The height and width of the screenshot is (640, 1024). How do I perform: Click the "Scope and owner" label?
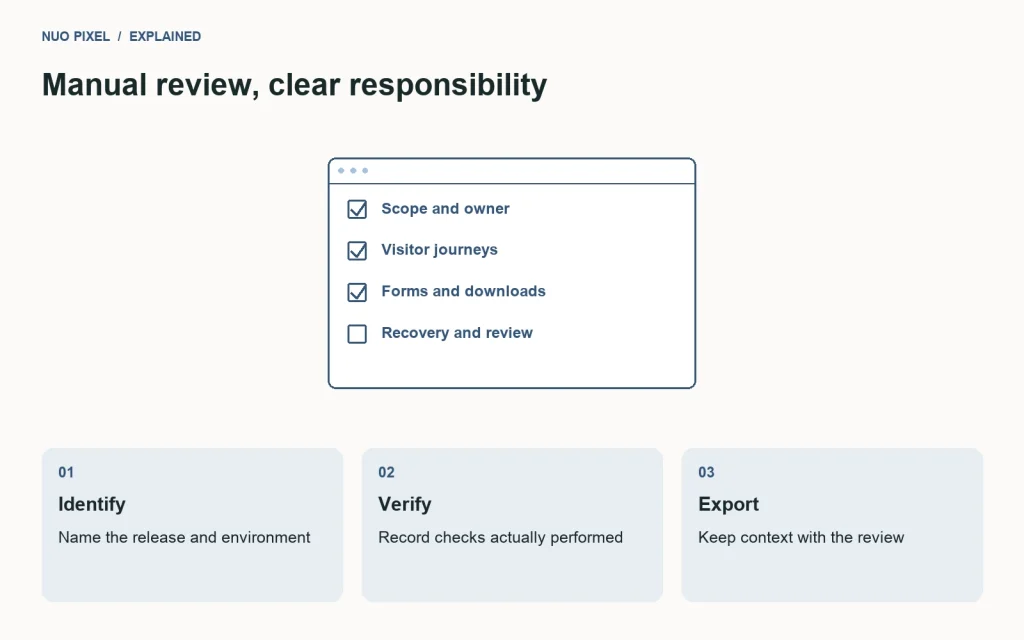pos(445,208)
